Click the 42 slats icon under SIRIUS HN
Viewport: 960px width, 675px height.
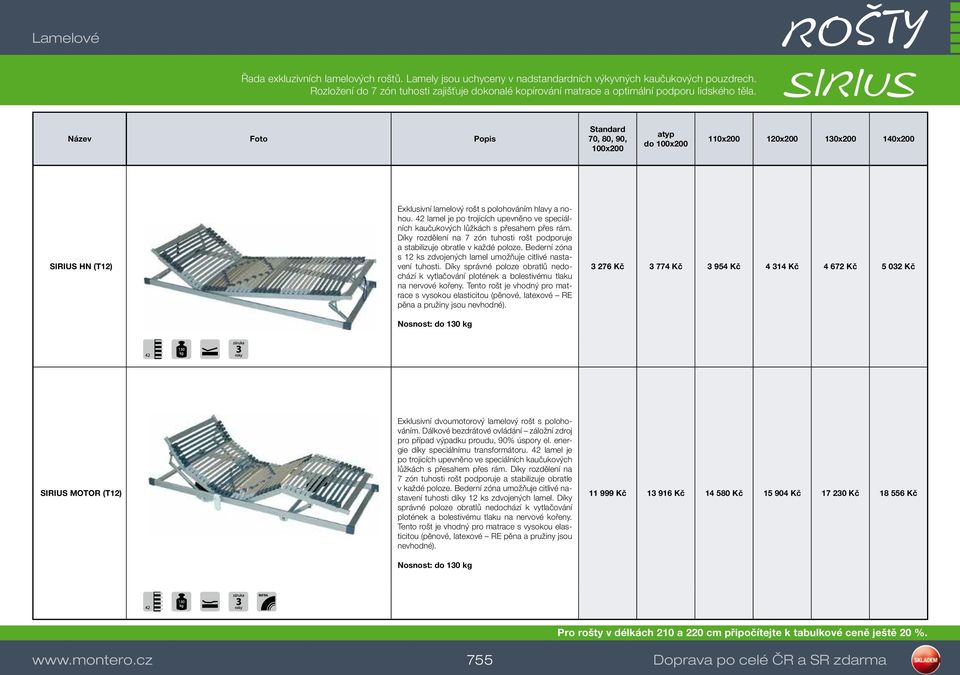click(x=153, y=349)
